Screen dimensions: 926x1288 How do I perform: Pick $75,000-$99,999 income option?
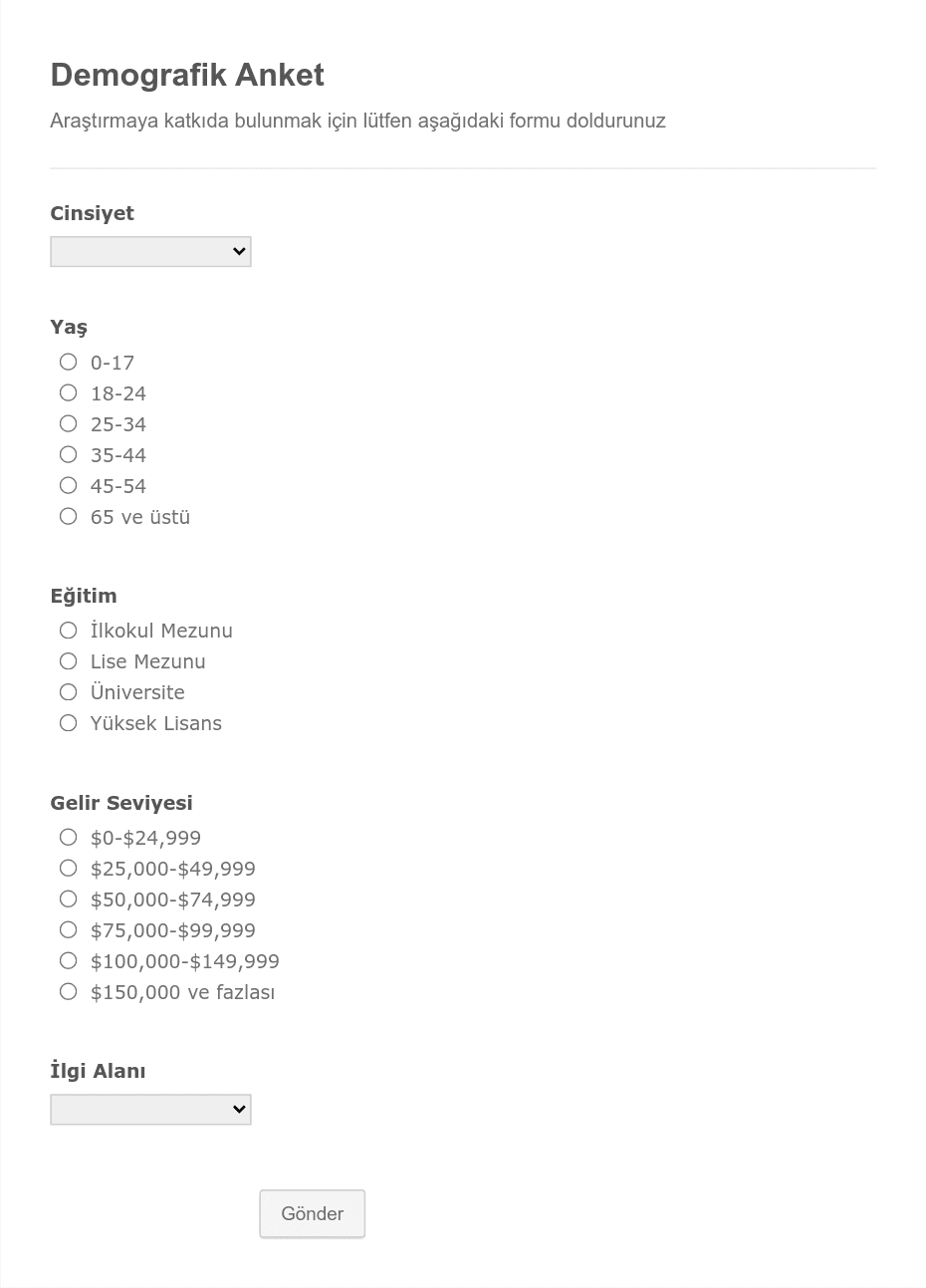coord(68,929)
